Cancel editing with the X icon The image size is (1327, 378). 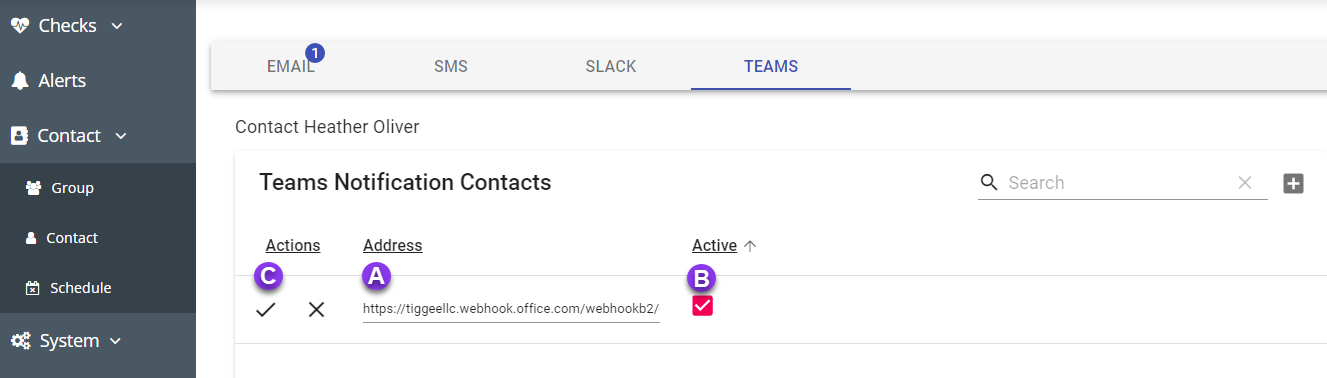point(317,310)
